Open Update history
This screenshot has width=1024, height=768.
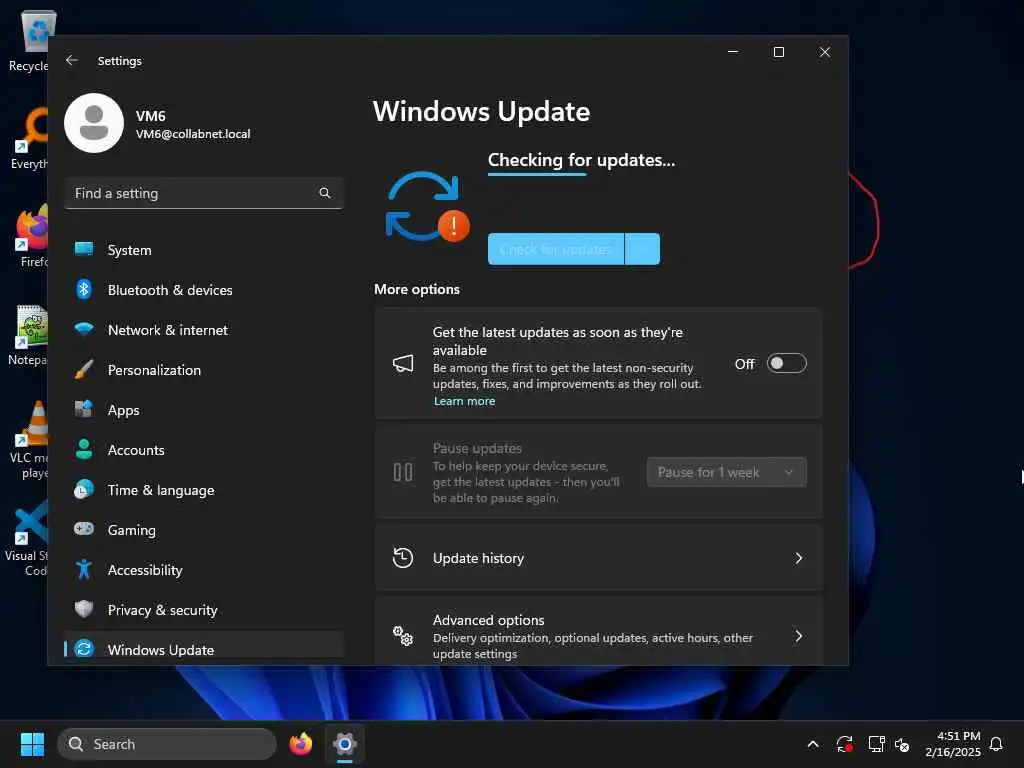click(598, 558)
